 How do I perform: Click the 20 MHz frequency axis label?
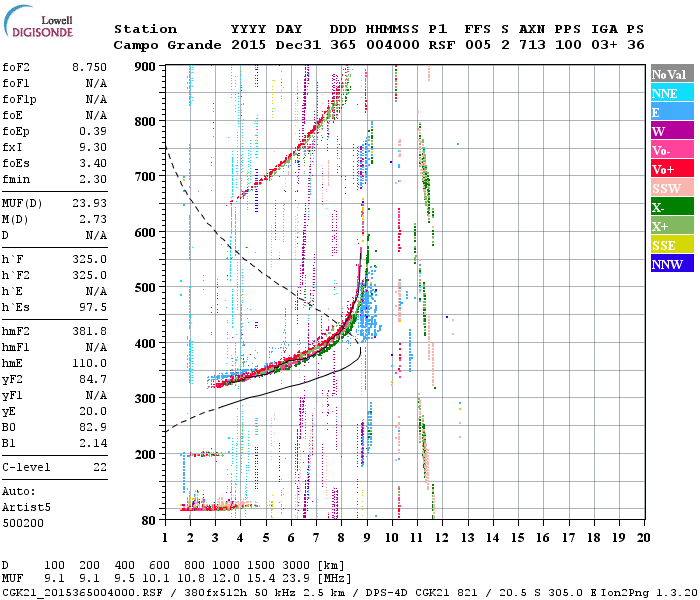pyautogui.click(x=643, y=538)
